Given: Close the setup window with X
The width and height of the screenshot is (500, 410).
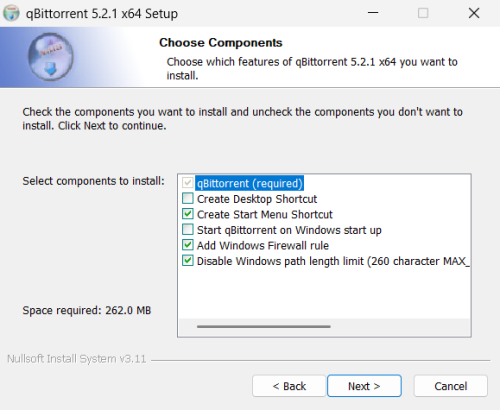Looking at the screenshot, I should coord(474,13).
